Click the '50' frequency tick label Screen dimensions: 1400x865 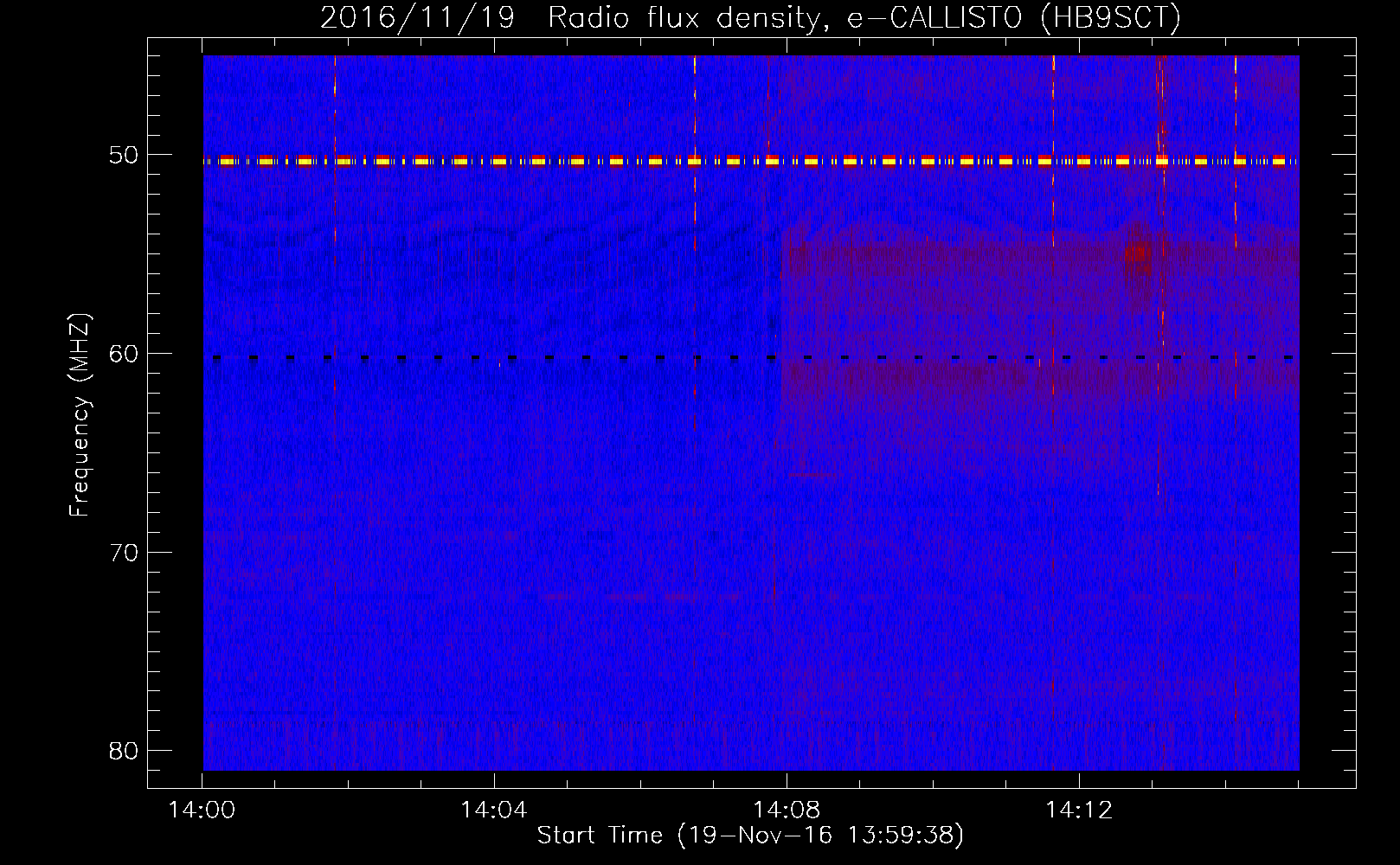click(124, 155)
